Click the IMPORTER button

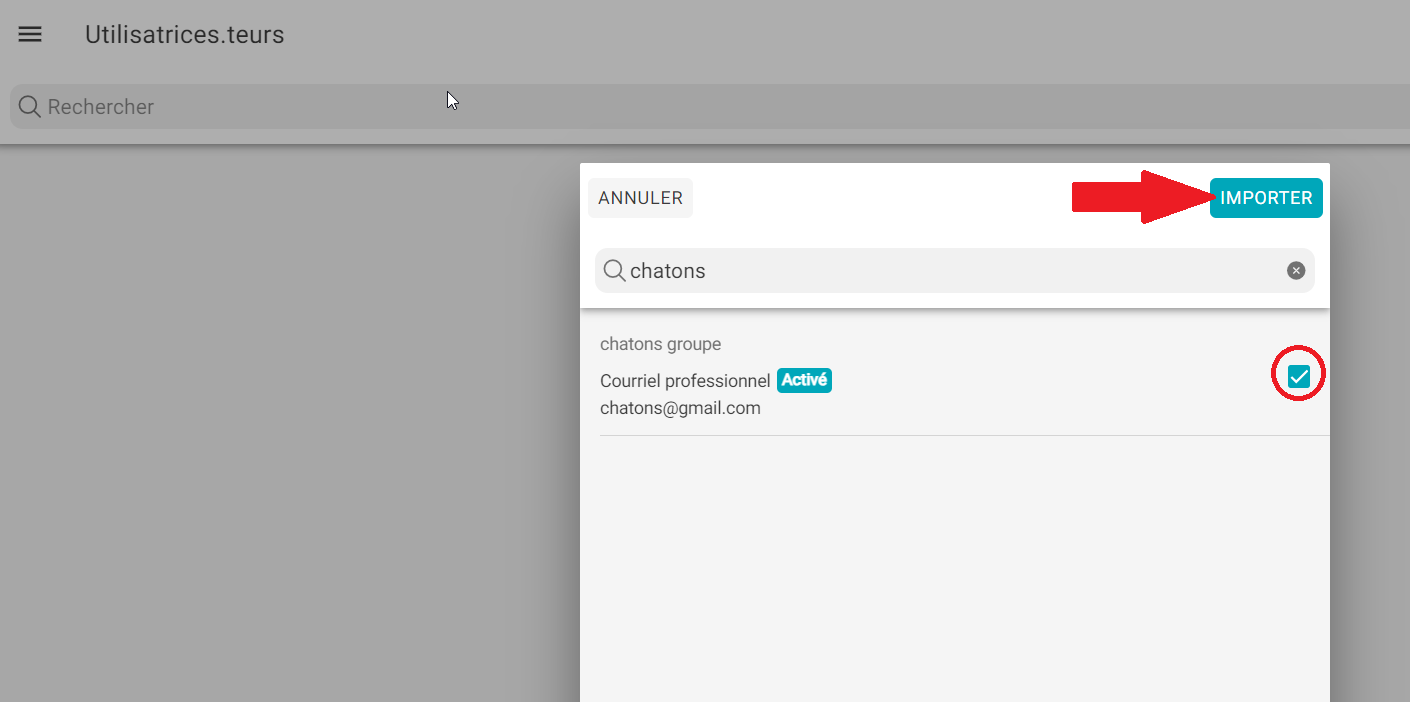(1266, 198)
